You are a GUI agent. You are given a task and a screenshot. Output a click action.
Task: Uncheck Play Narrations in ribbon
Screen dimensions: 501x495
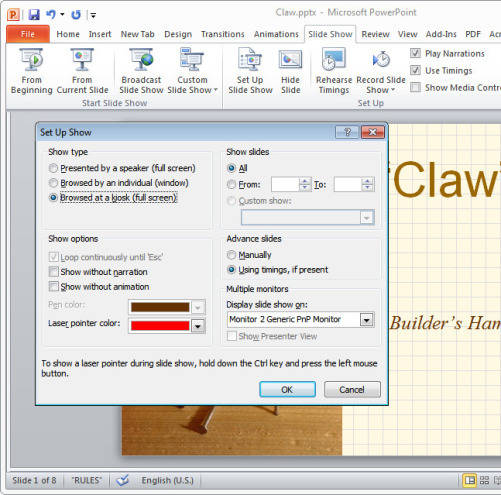(415, 53)
